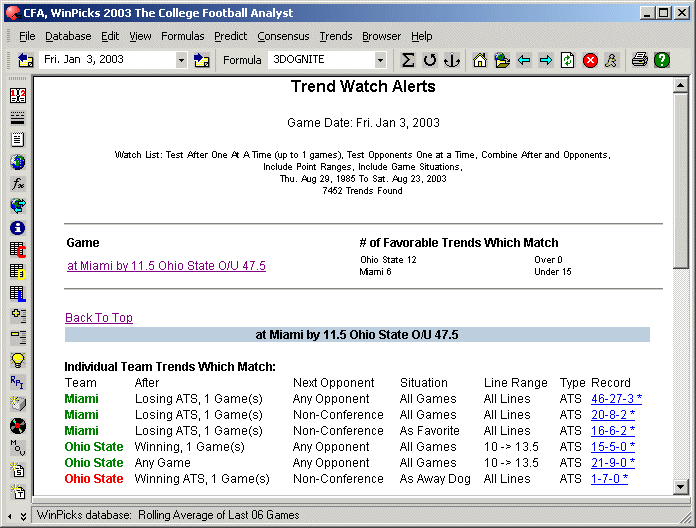This screenshot has width=696, height=528.
Task: Open the Formulas menu
Action: 182,36
